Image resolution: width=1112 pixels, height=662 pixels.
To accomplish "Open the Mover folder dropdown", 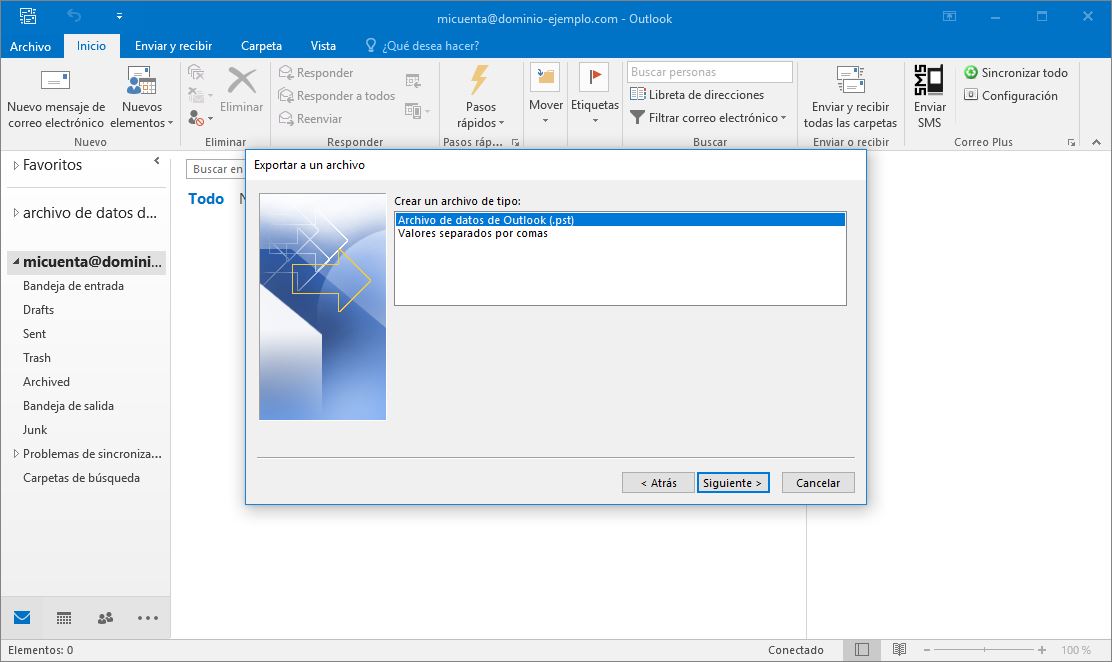I will tap(545, 95).
